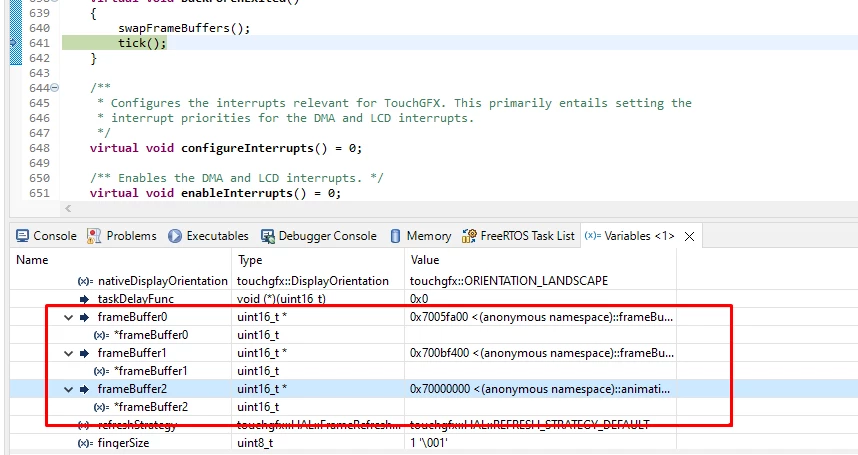
Task: Click configureInterrupts() declaration line 648
Action: tap(226, 148)
